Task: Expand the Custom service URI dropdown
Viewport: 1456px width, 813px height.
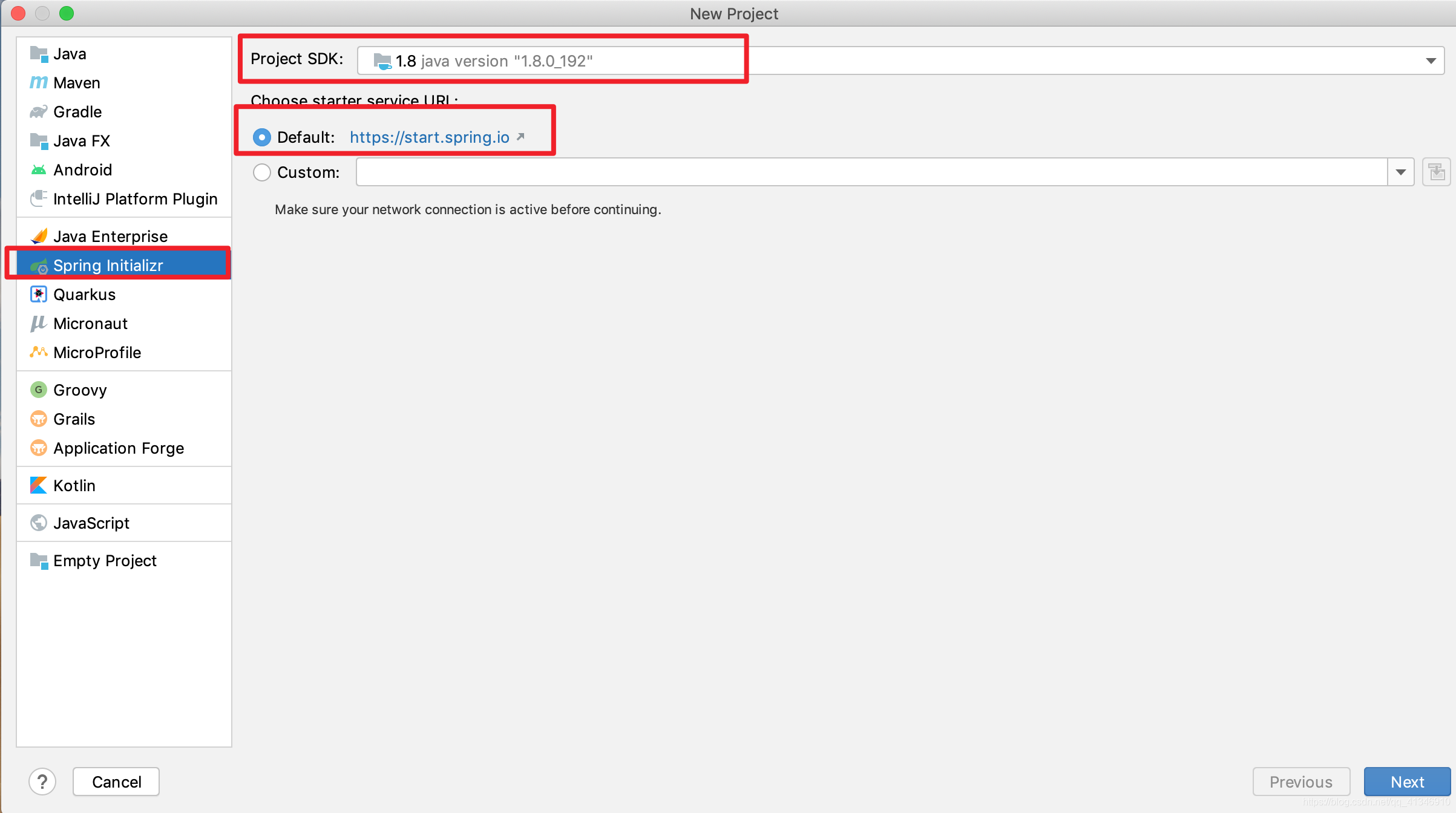Action: (x=1401, y=172)
